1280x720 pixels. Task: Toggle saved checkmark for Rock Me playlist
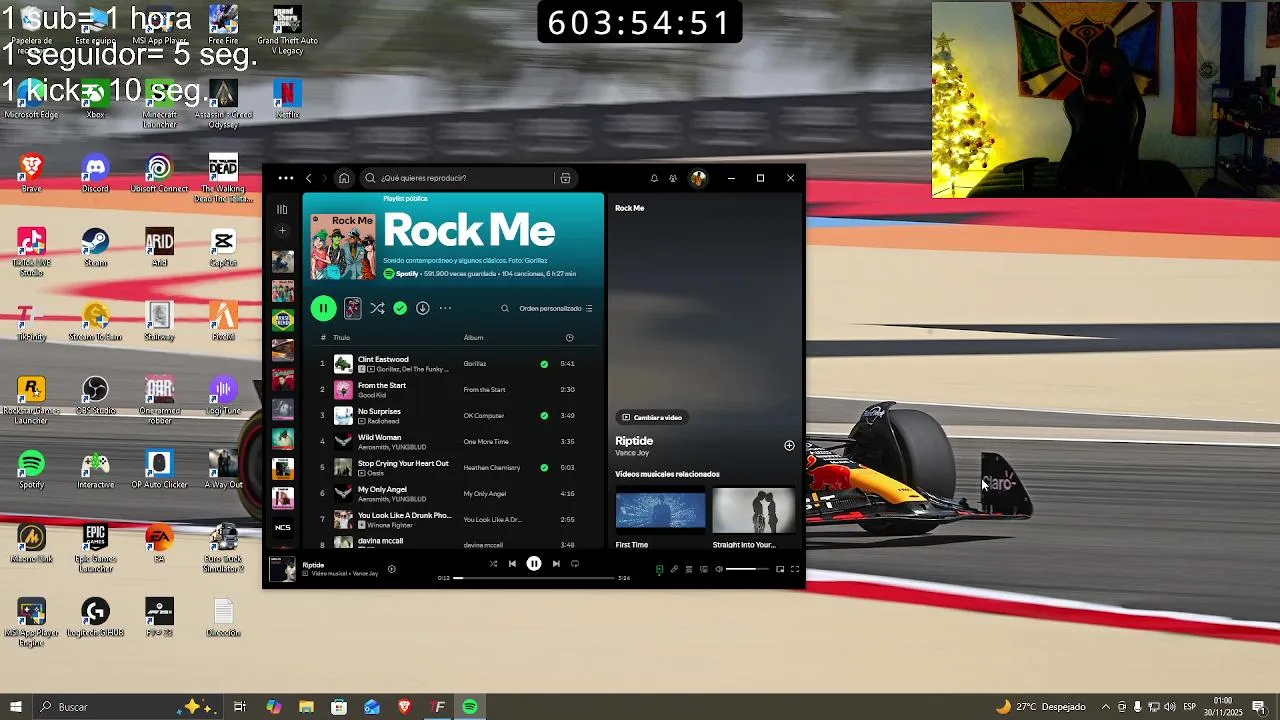(400, 308)
